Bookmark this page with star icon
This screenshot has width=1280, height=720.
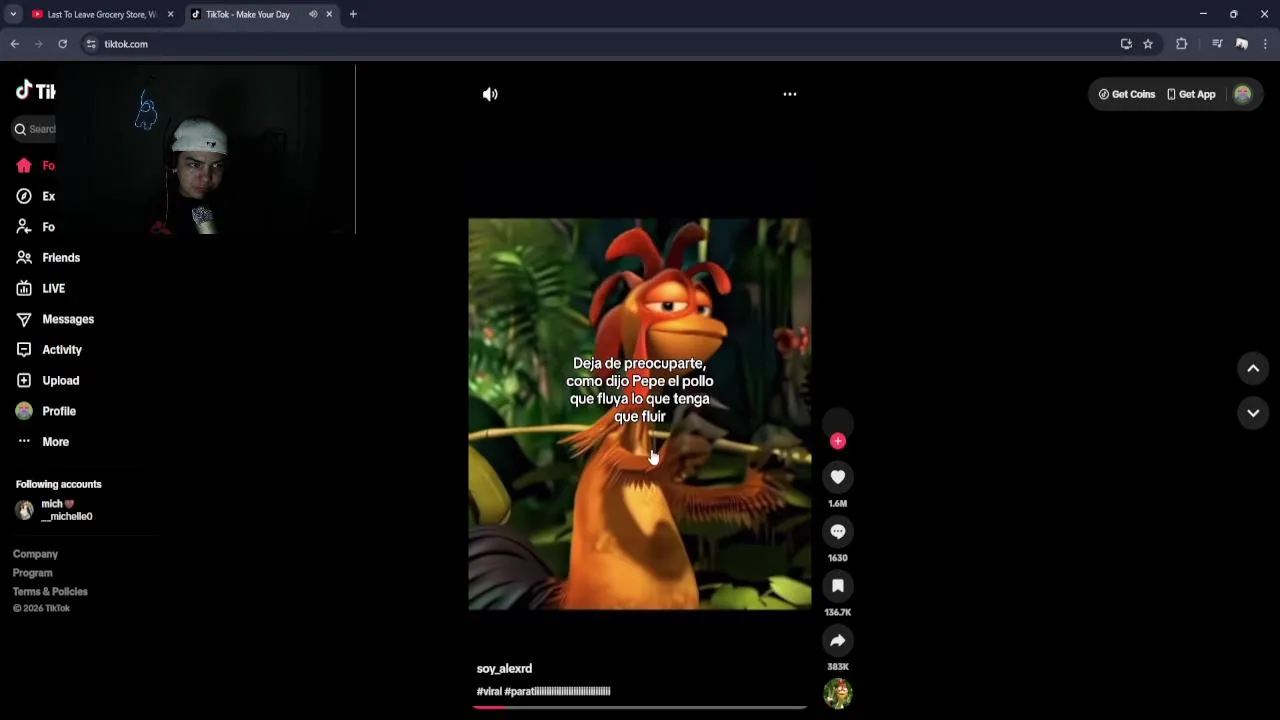point(1148,44)
